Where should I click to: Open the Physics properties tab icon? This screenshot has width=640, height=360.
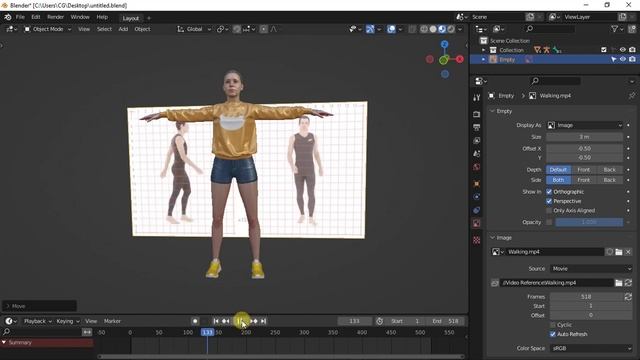click(476, 197)
